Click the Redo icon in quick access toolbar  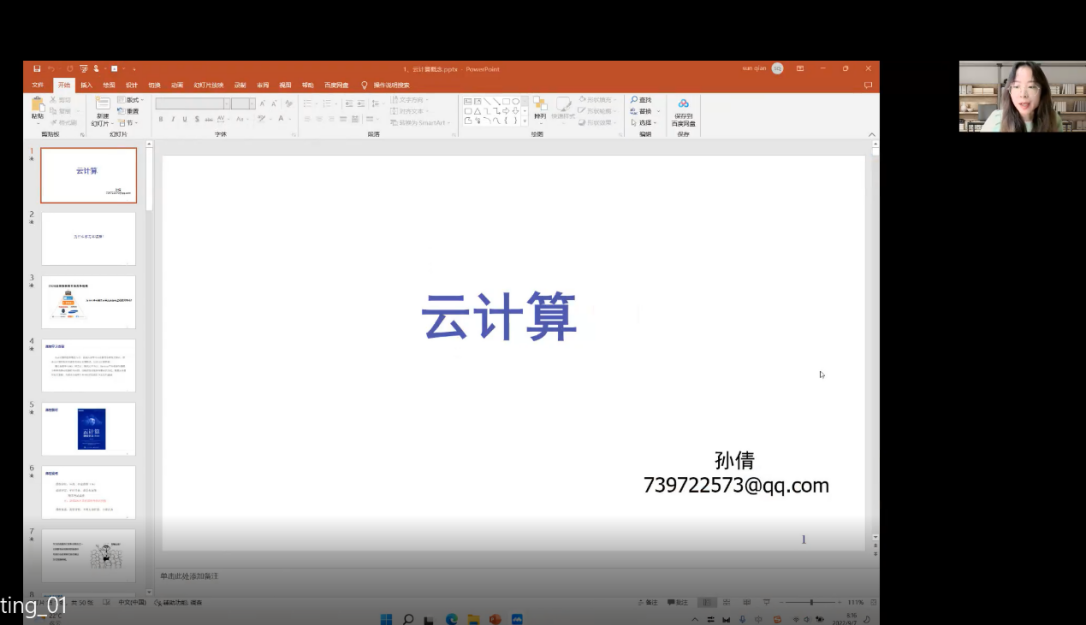pos(70,69)
